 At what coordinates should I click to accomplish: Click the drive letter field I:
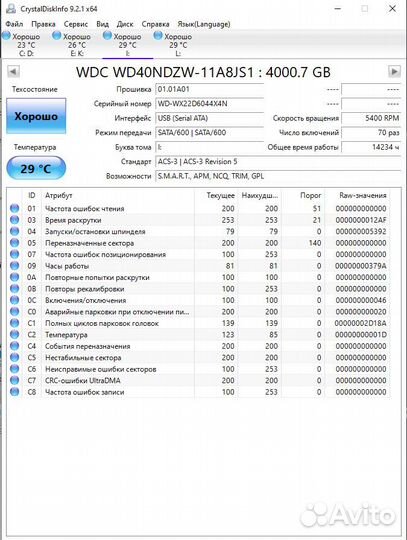click(210, 147)
